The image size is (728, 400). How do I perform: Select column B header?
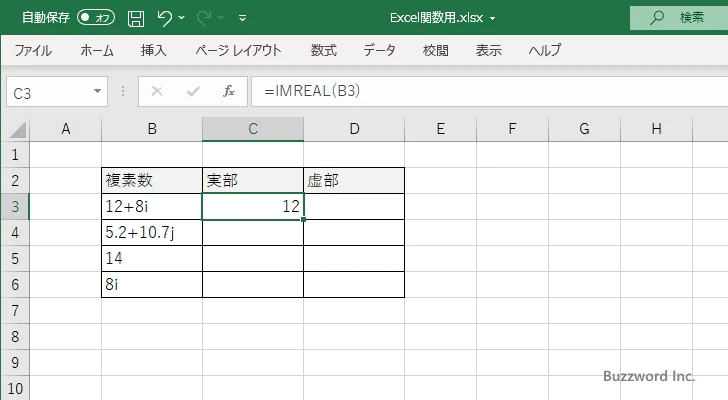[x=152, y=129]
